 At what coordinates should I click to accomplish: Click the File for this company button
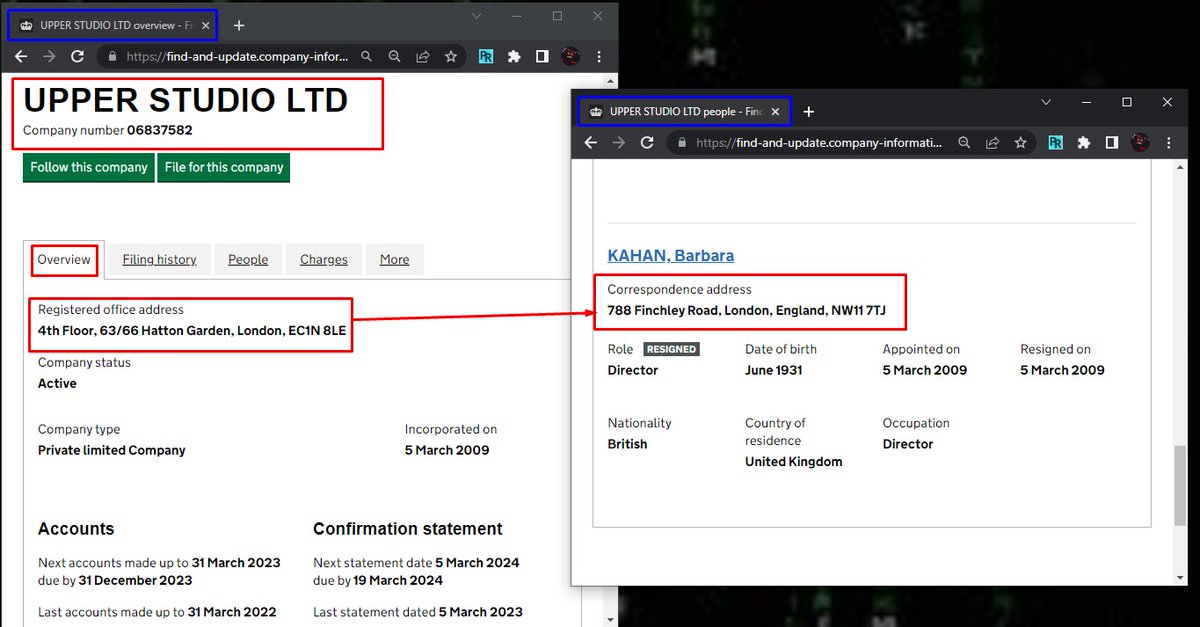coord(224,167)
